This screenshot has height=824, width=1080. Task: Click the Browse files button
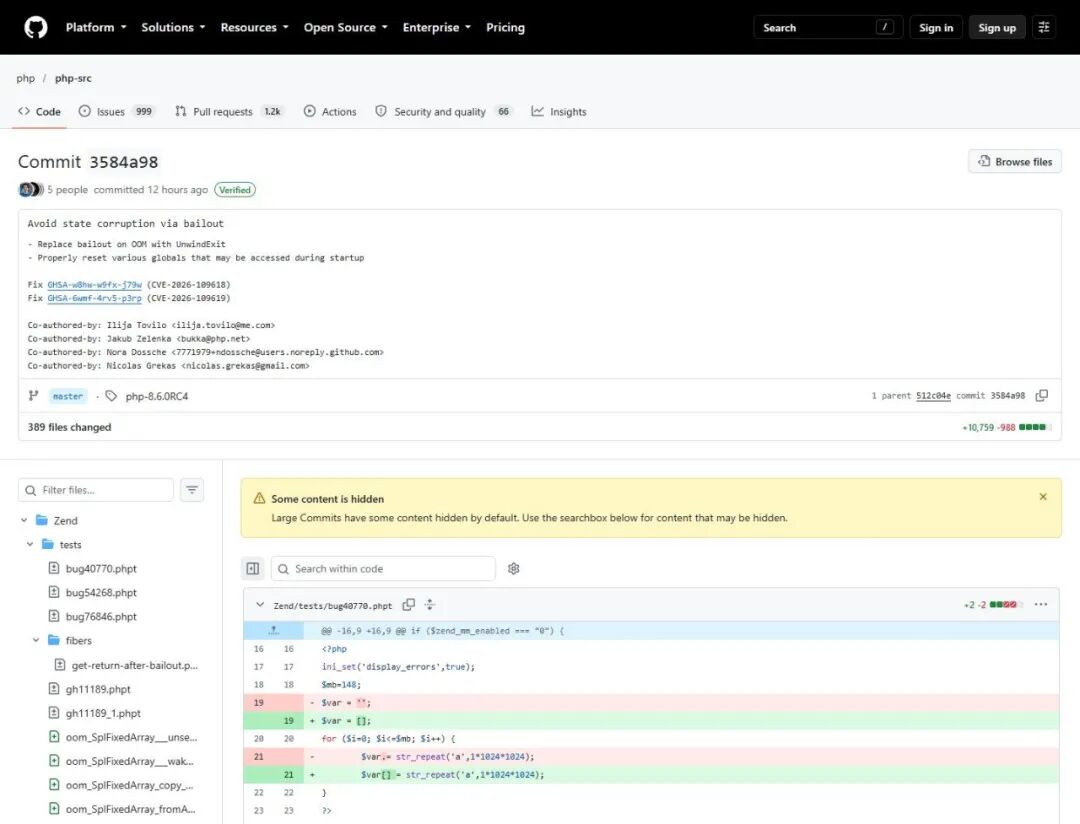click(1015, 161)
